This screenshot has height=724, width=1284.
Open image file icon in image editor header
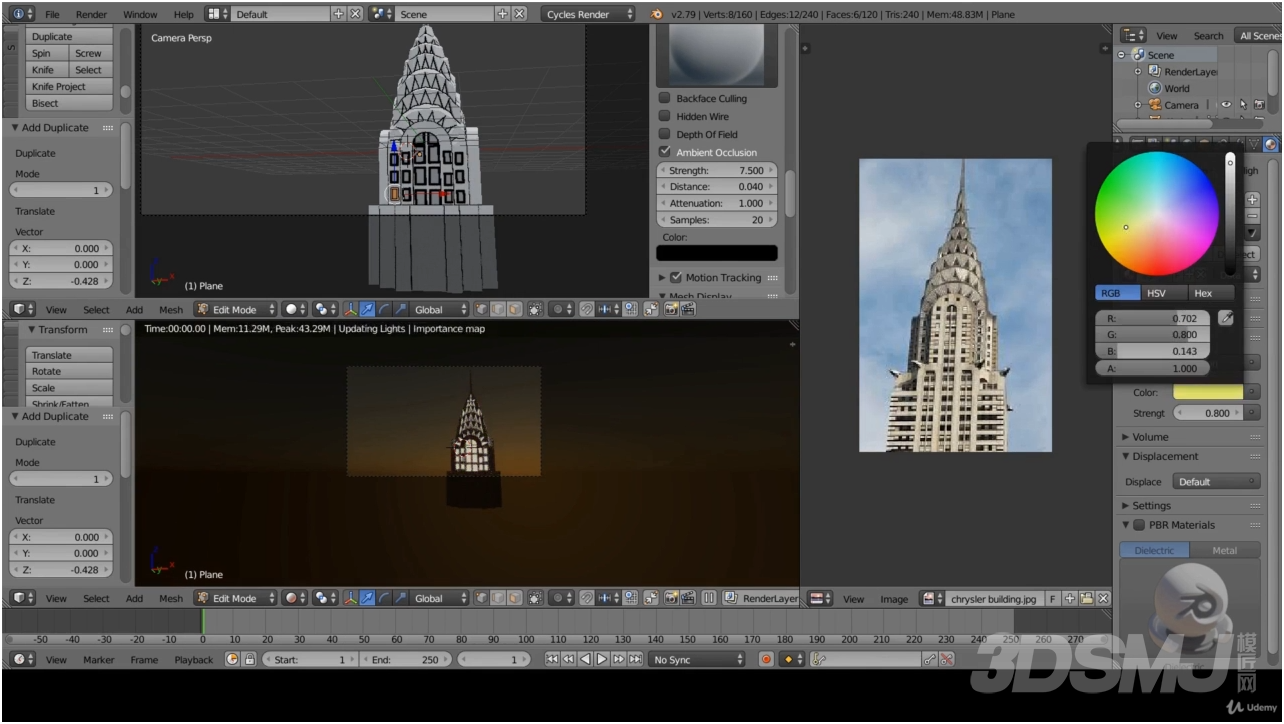click(1086, 599)
